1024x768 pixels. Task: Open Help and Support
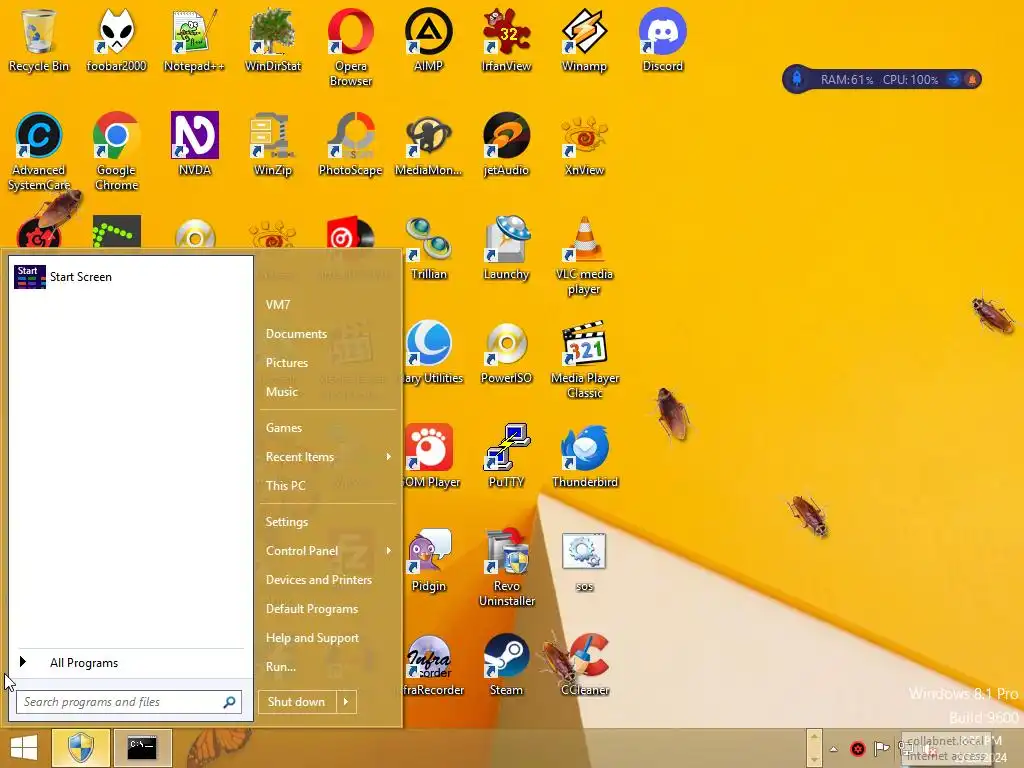(312, 638)
